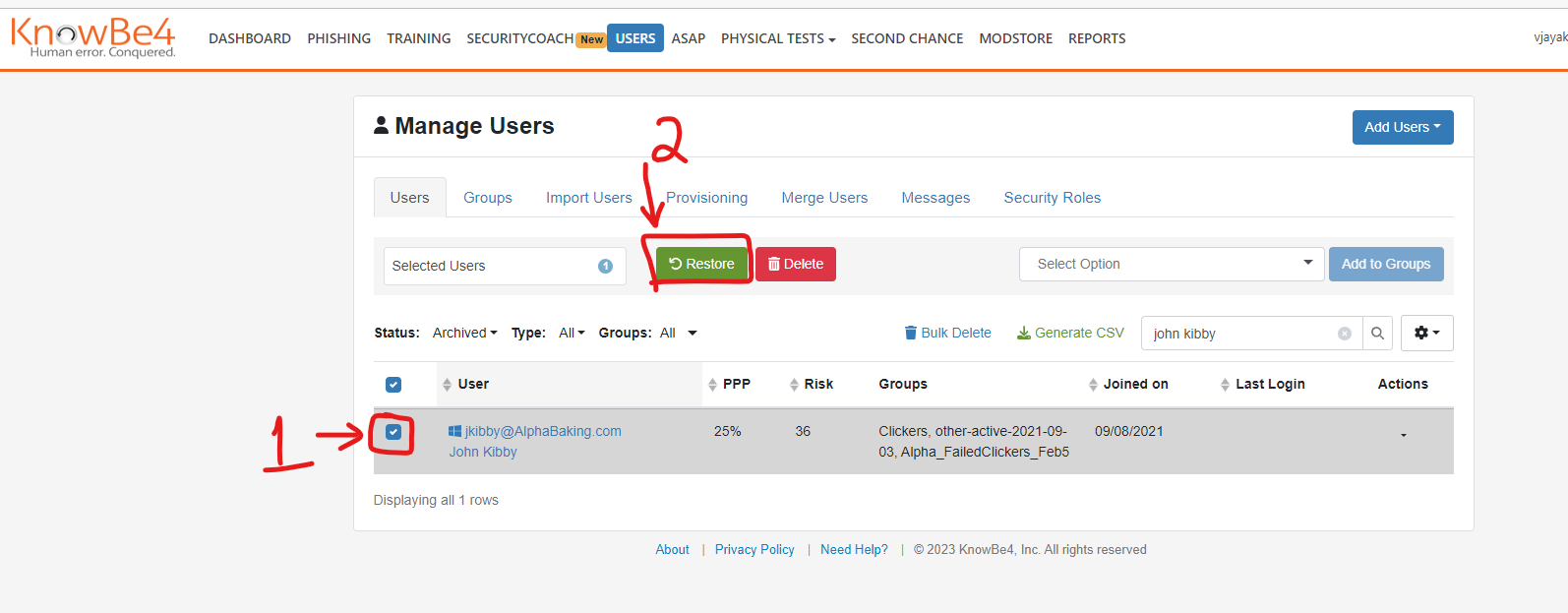1568x613 pixels.
Task: Click the search magnifier icon button
Action: tap(1377, 334)
